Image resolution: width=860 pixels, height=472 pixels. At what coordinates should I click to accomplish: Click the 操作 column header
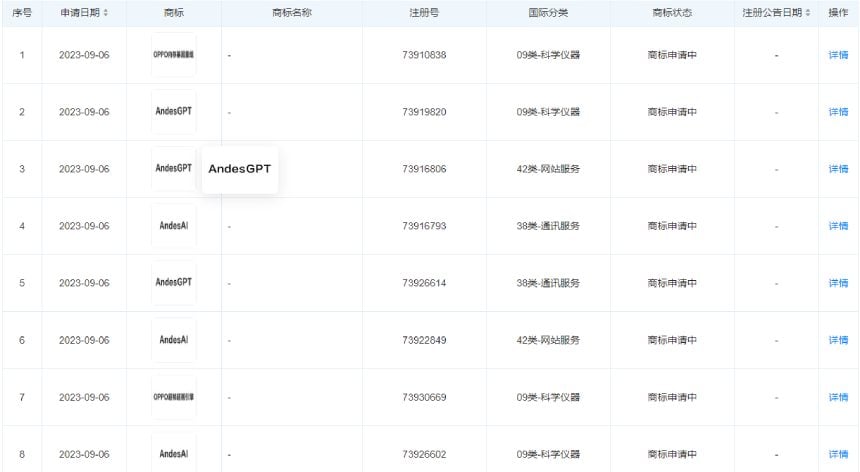click(838, 13)
